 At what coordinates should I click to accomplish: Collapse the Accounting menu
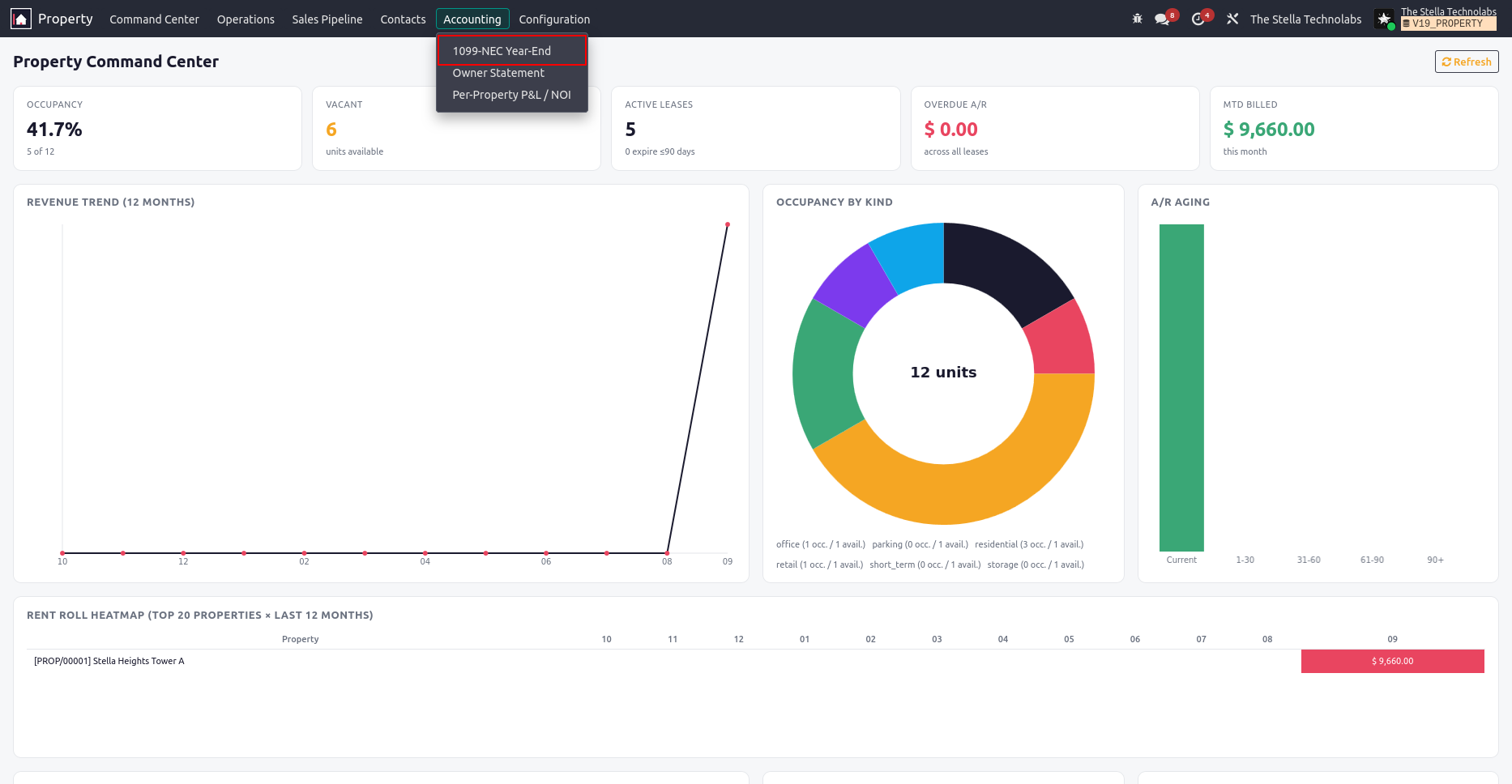472,19
